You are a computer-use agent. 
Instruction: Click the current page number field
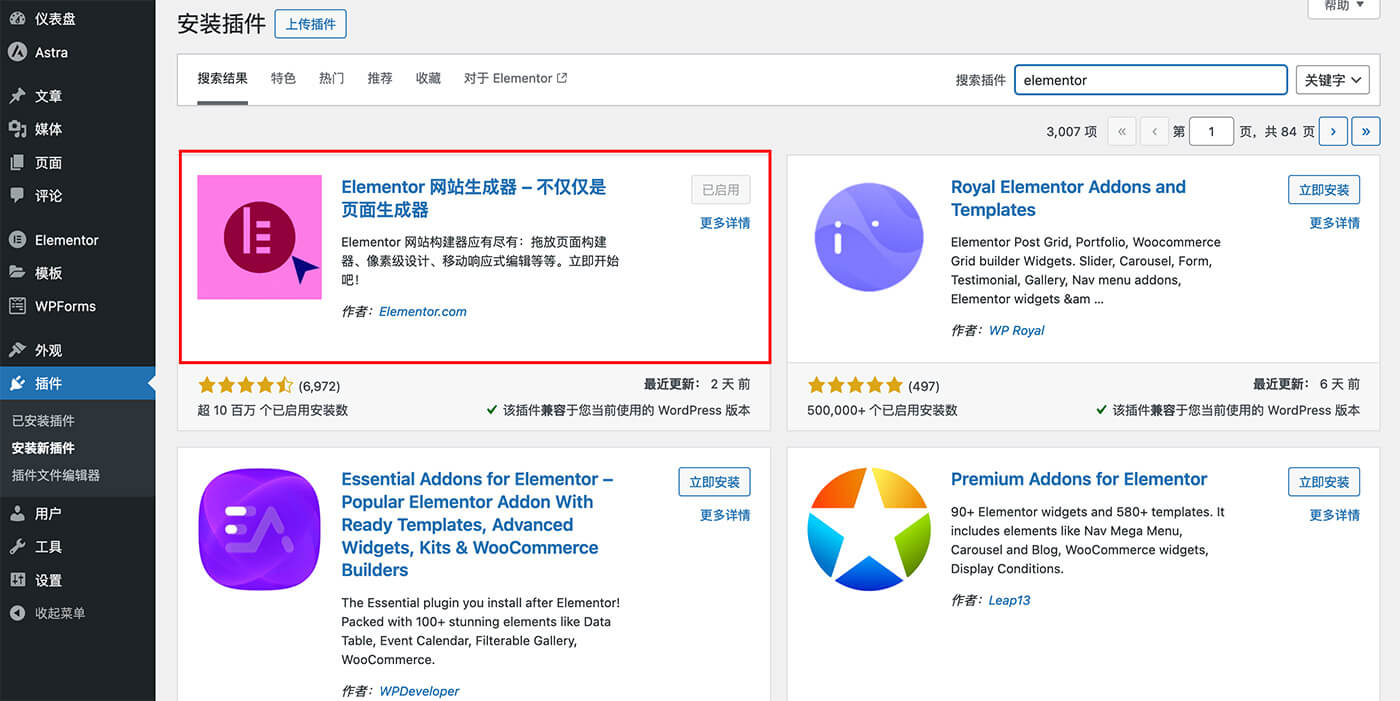pos(1211,131)
